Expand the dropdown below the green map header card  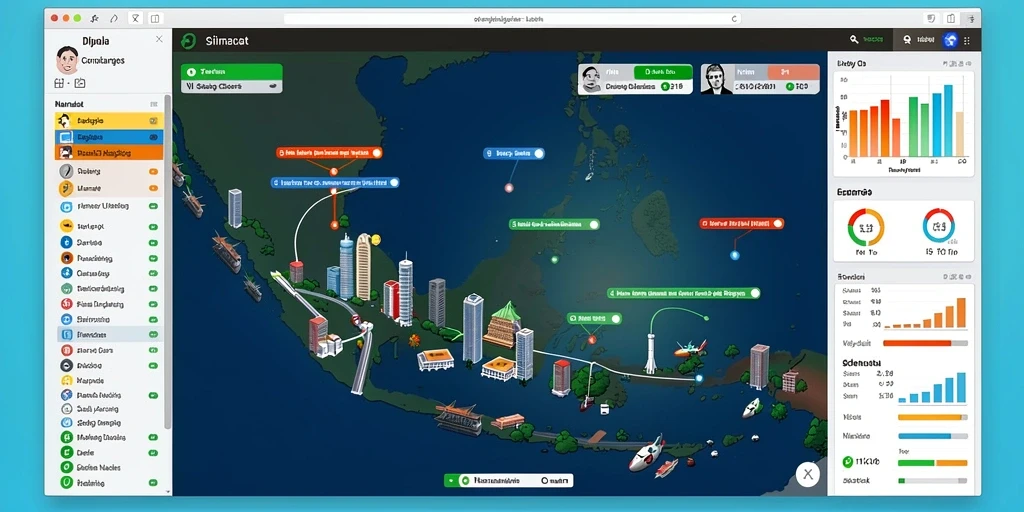pyautogui.click(x=232, y=86)
